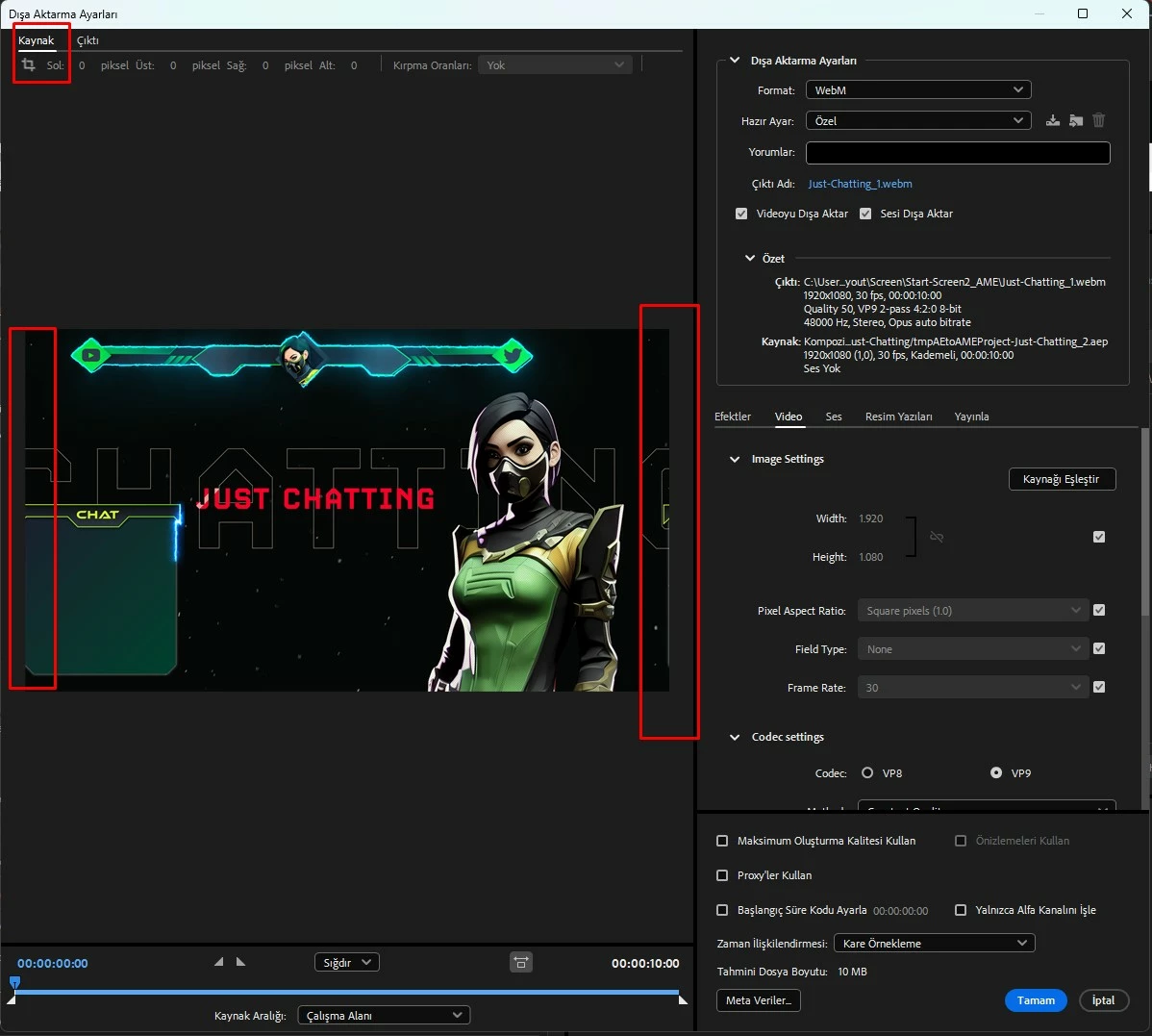This screenshot has width=1152, height=1036.
Task: Toggle the width-height link icon
Action: coord(936,537)
